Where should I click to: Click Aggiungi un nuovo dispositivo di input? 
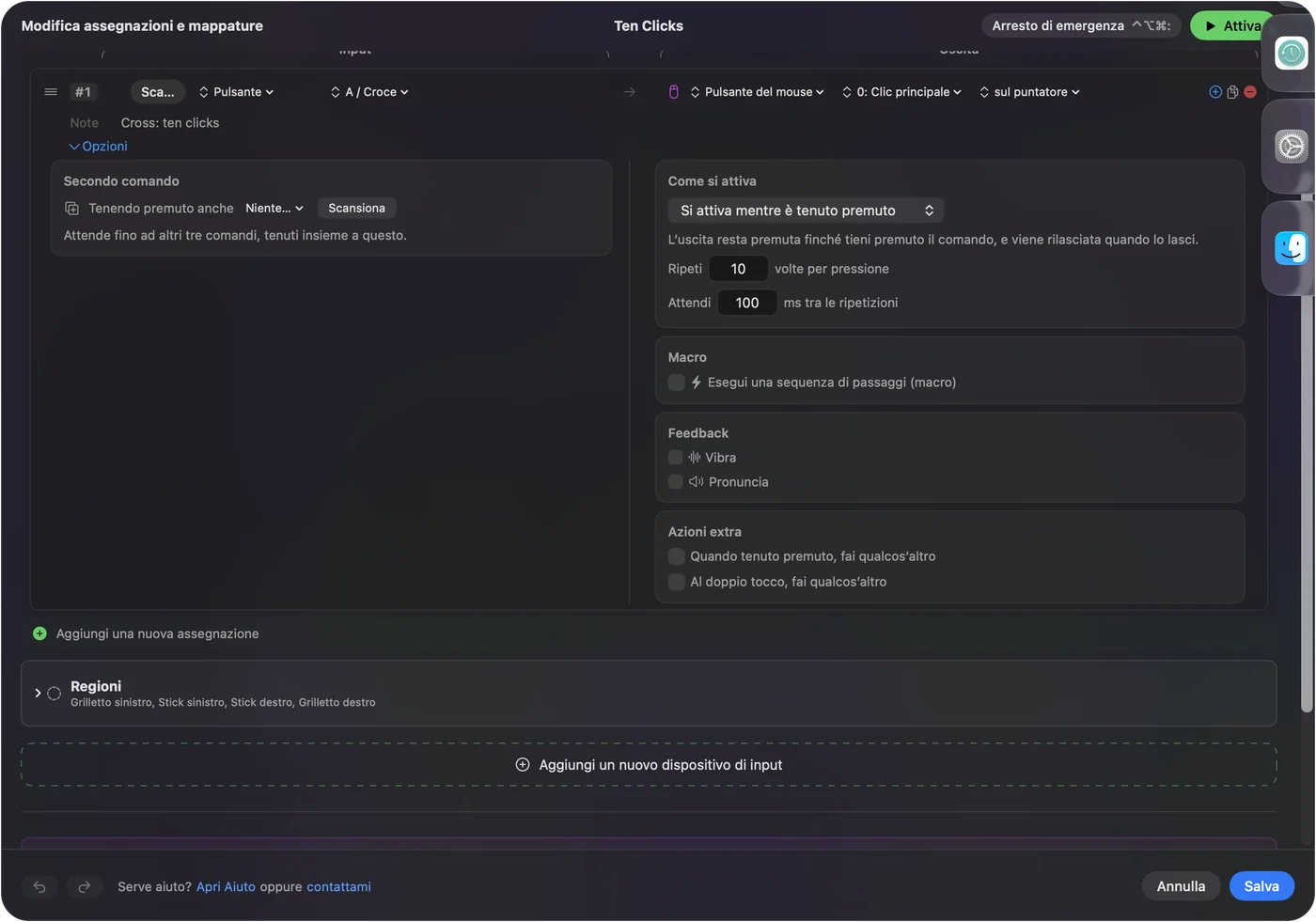click(x=649, y=765)
